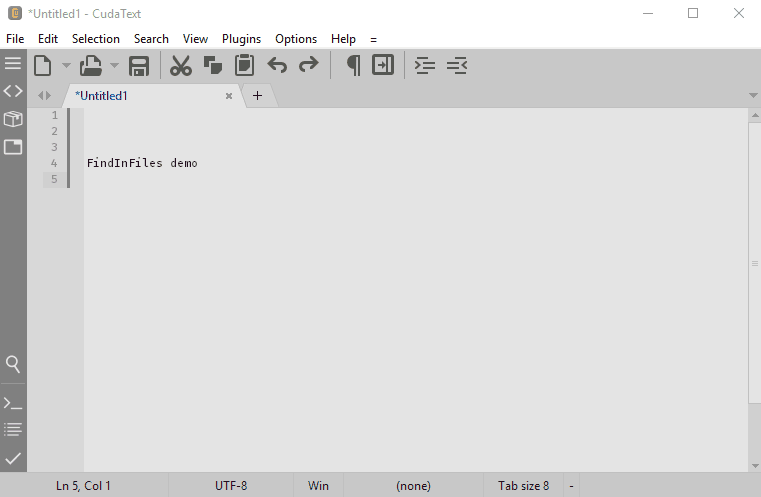Open the Output list panel icon
This screenshot has height=497, width=761.
13,429
